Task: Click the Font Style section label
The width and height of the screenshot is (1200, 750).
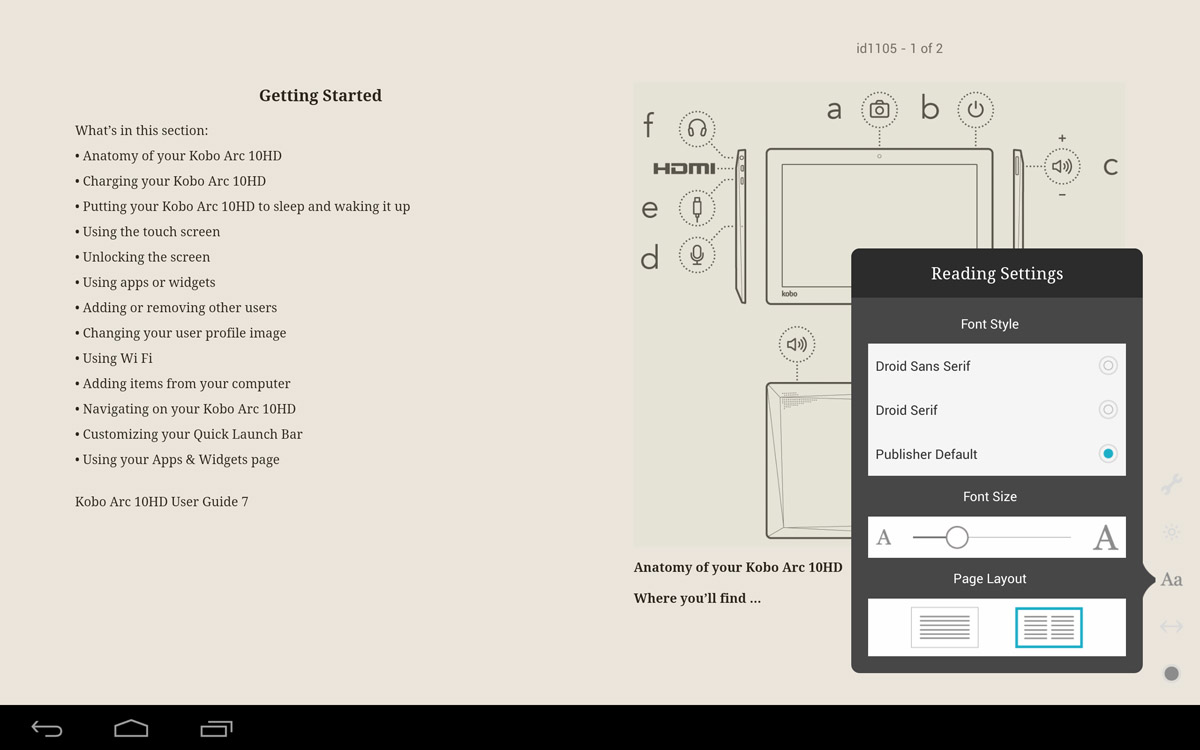Action: (990, 324)
